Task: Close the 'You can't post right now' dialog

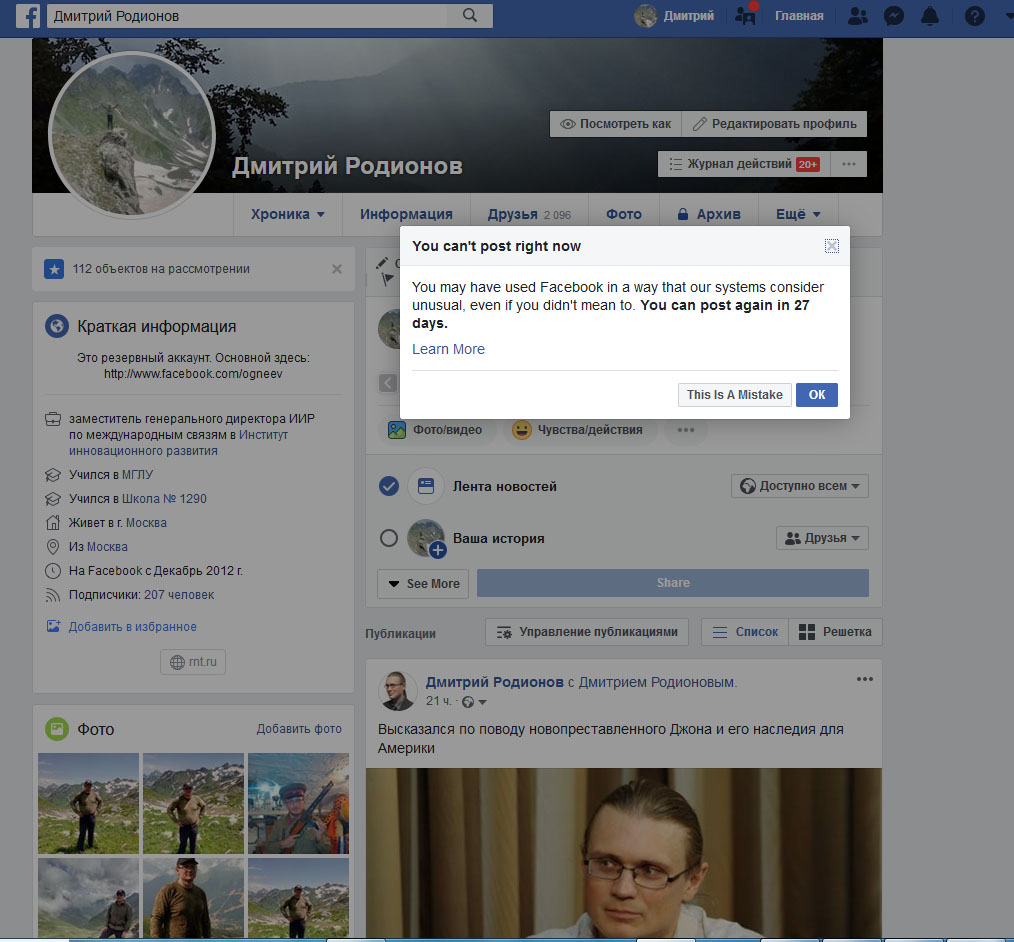Action: (832, 246)
